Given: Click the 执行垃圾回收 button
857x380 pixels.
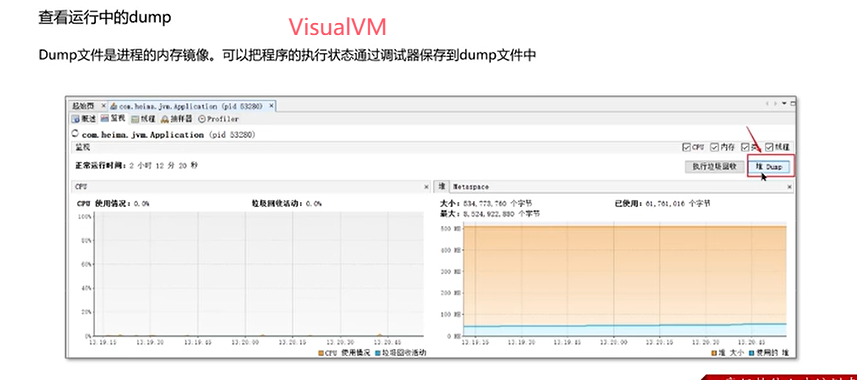Looking at the screenshot, I should (x=714, y=167).
